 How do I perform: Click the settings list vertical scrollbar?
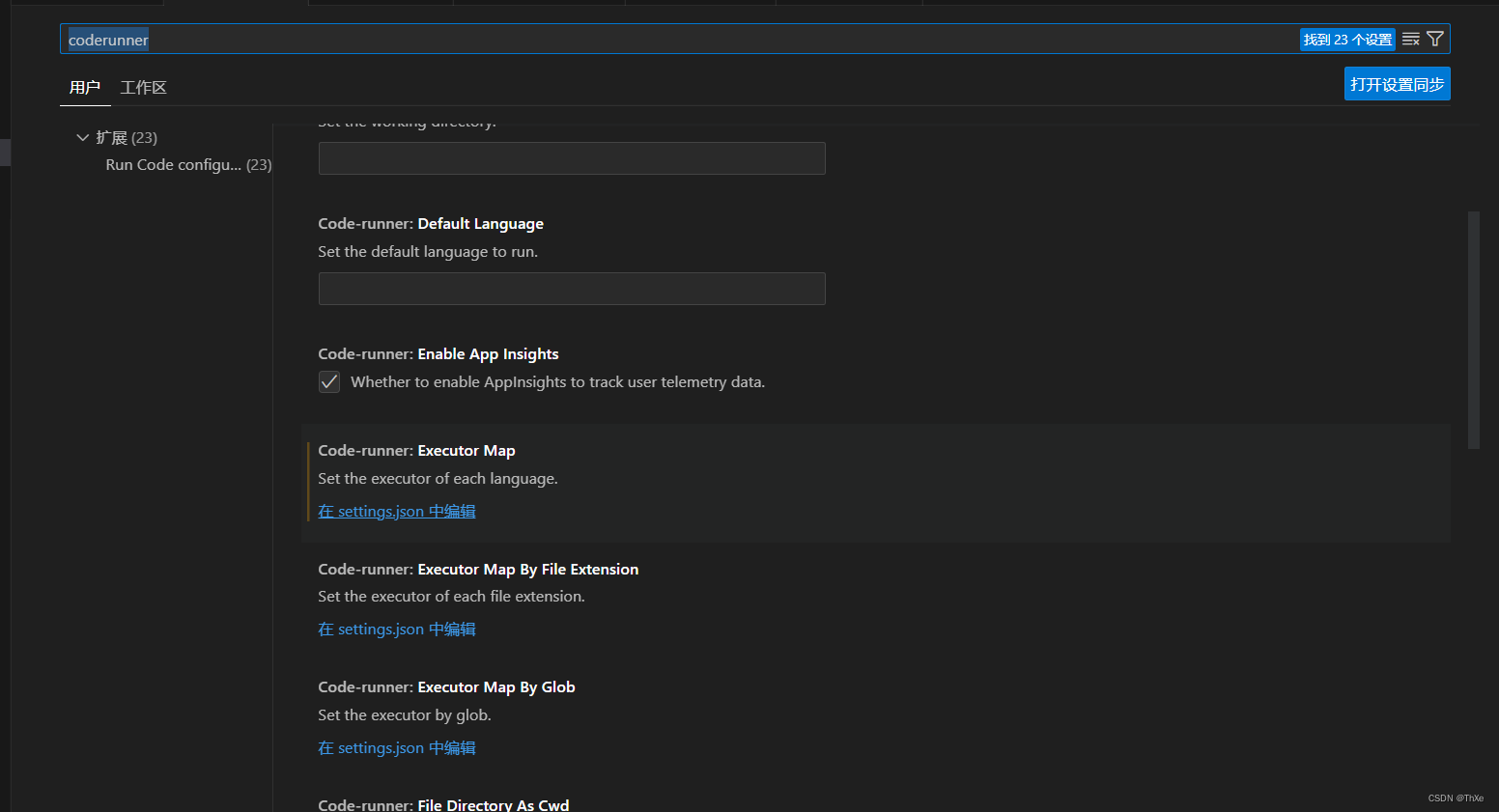(x=1474, y=330)
